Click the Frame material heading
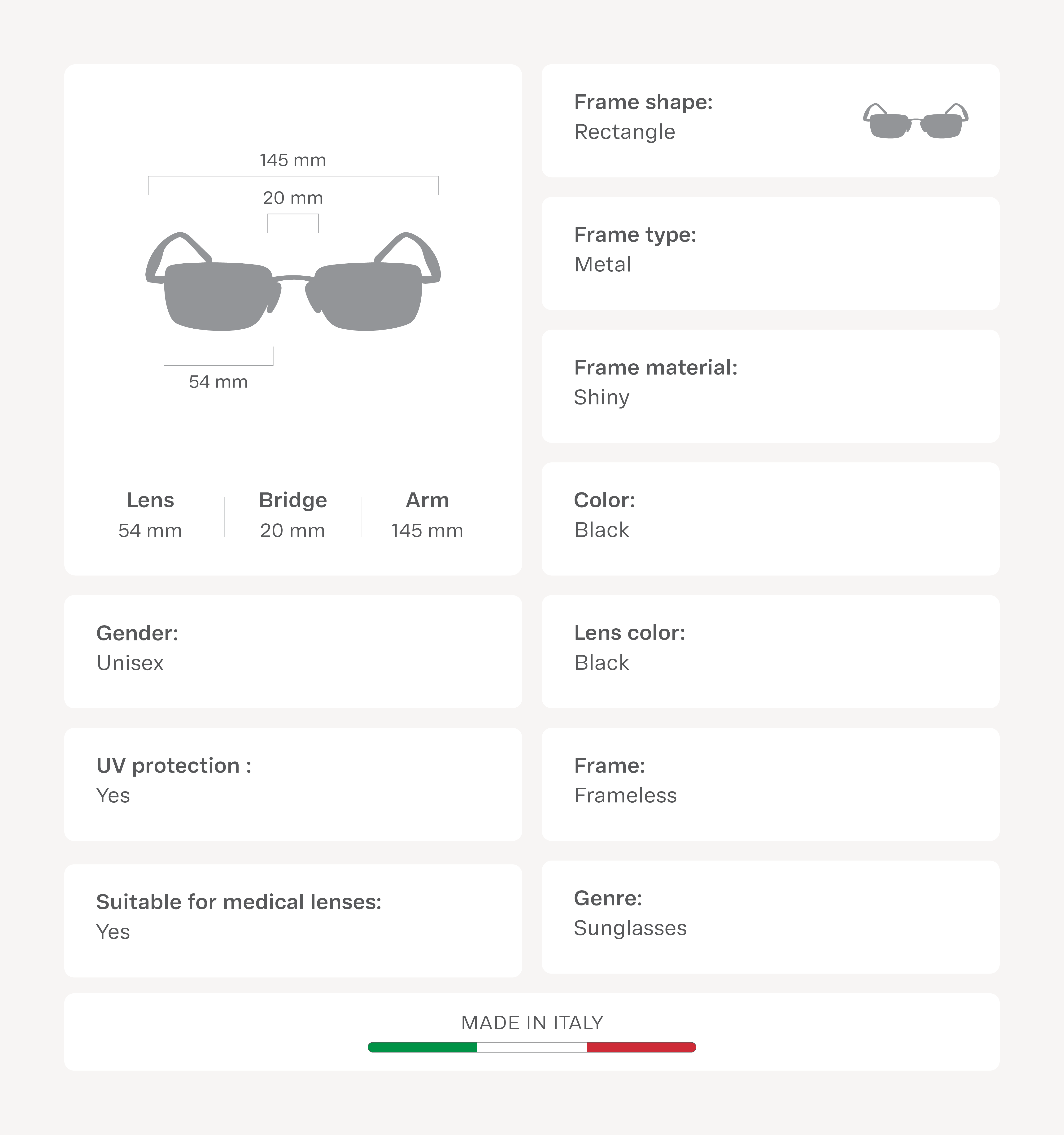The height and width of the screenshot is (1135, 1064). click(x=656, y=368)
